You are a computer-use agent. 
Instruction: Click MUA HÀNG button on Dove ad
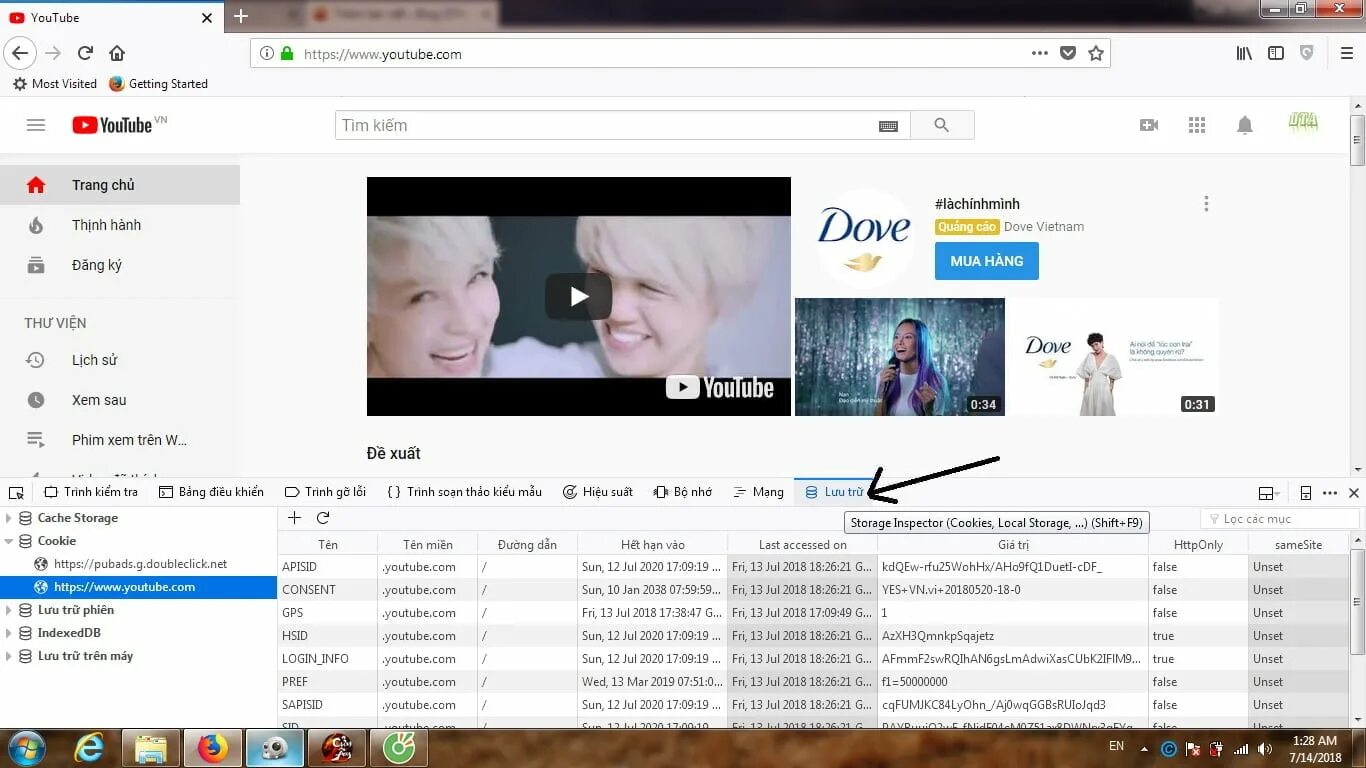point(986,261)
